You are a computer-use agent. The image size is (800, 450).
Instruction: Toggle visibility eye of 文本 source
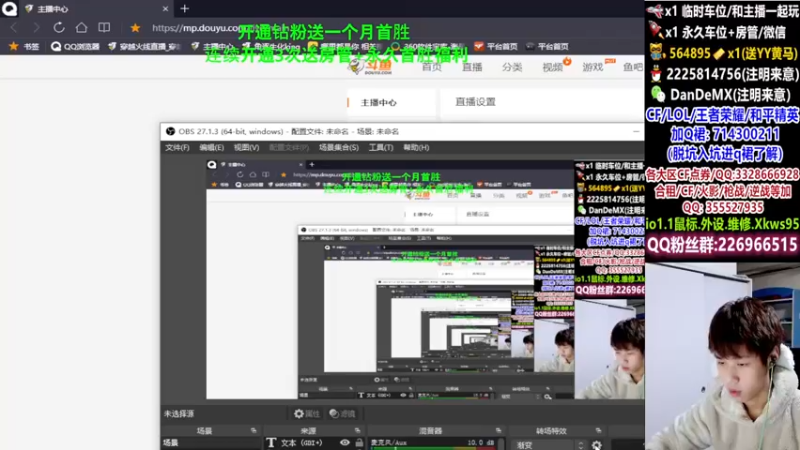pos(345,443)
